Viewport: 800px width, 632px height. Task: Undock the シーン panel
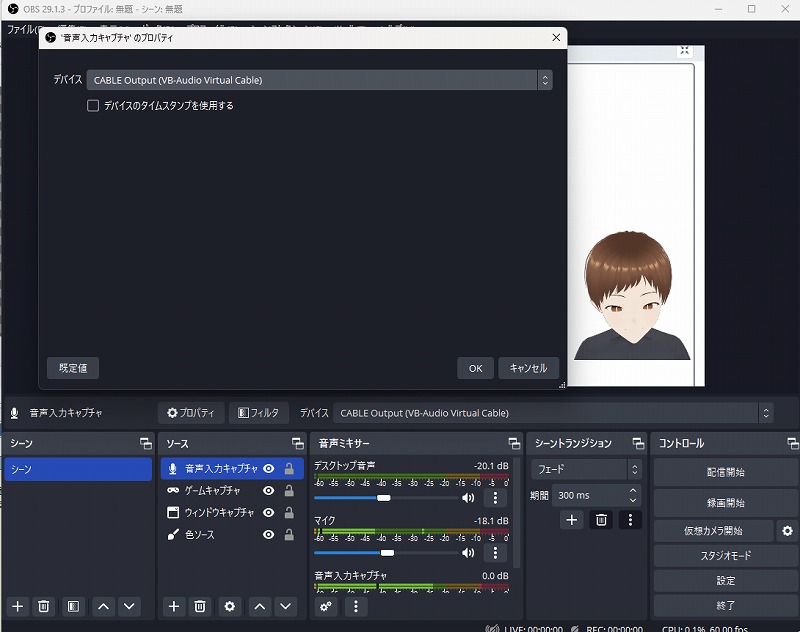tap(146, 443)
